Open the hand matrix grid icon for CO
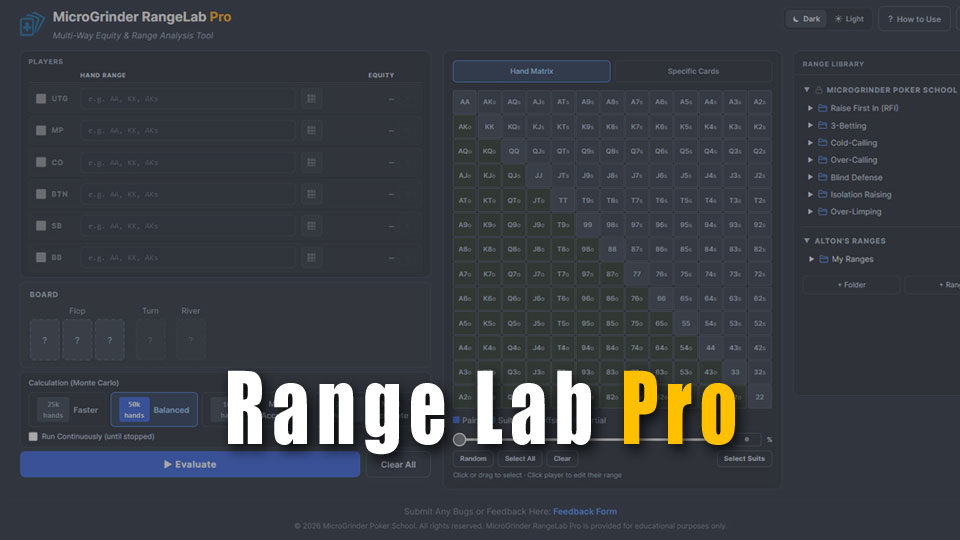Screen dimensions: 960x540 311,162
